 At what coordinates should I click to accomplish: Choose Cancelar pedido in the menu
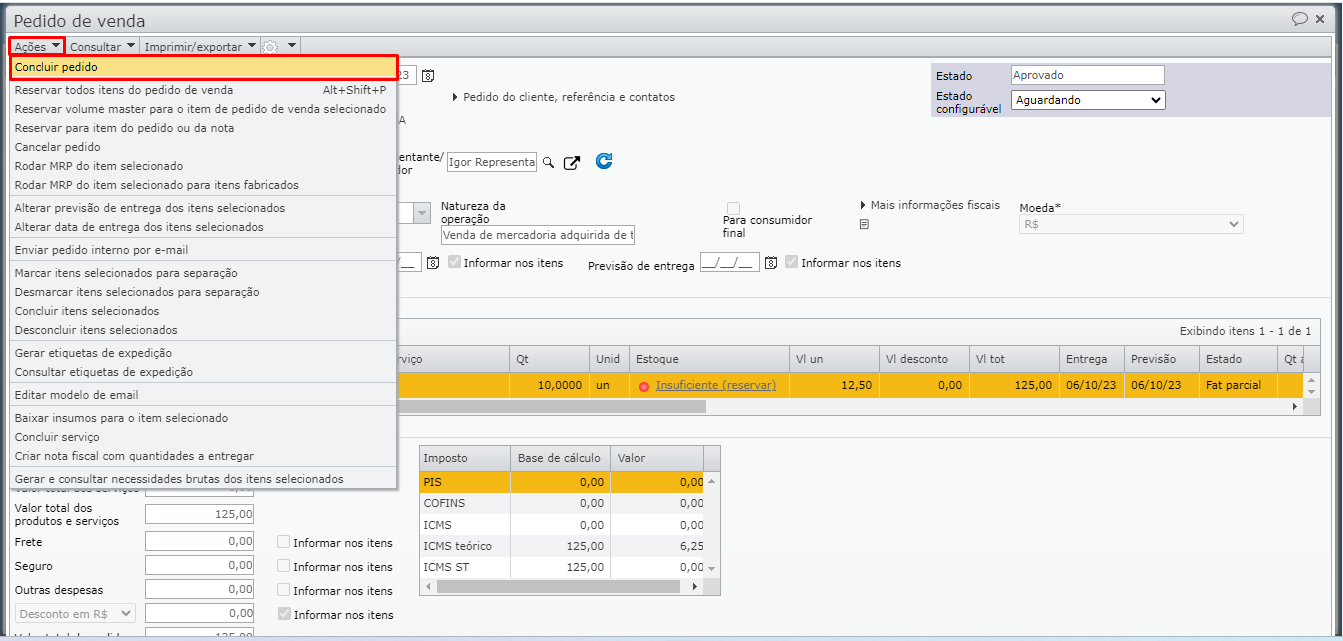pyautogui.click(x=57, y=147)
